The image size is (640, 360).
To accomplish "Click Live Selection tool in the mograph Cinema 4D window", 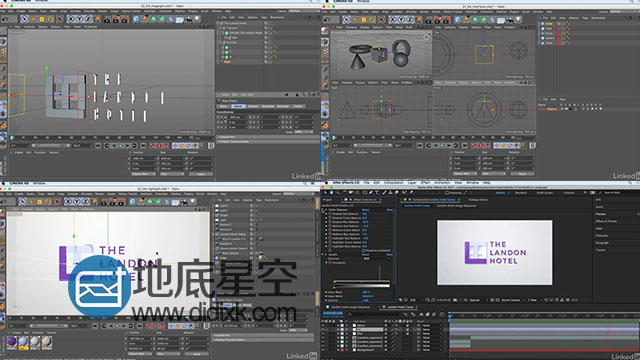I will (24, 19).
